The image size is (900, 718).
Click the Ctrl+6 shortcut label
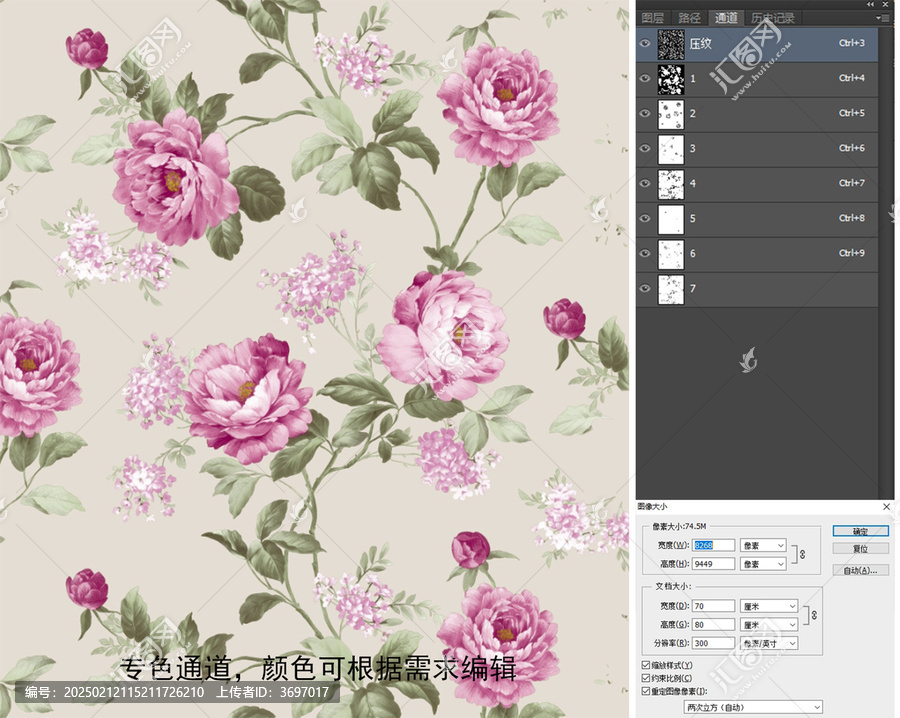[852, 148]
